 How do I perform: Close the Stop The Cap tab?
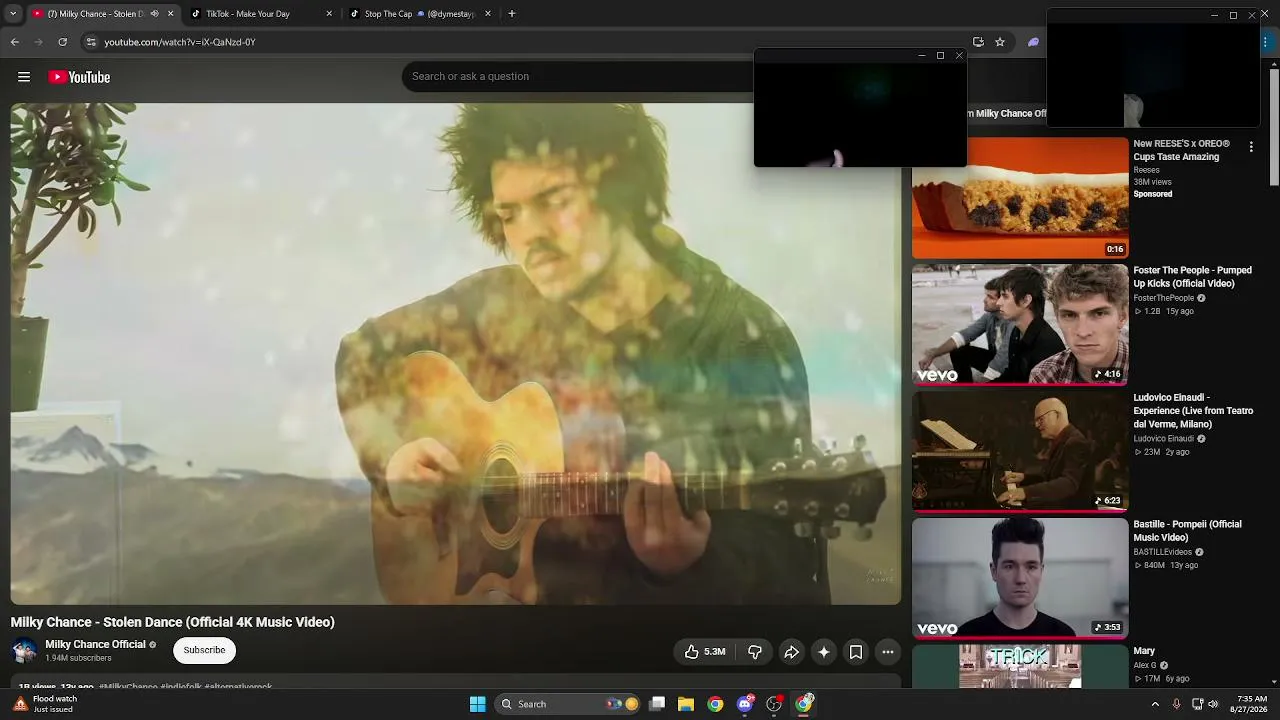[x=488, y=14]
